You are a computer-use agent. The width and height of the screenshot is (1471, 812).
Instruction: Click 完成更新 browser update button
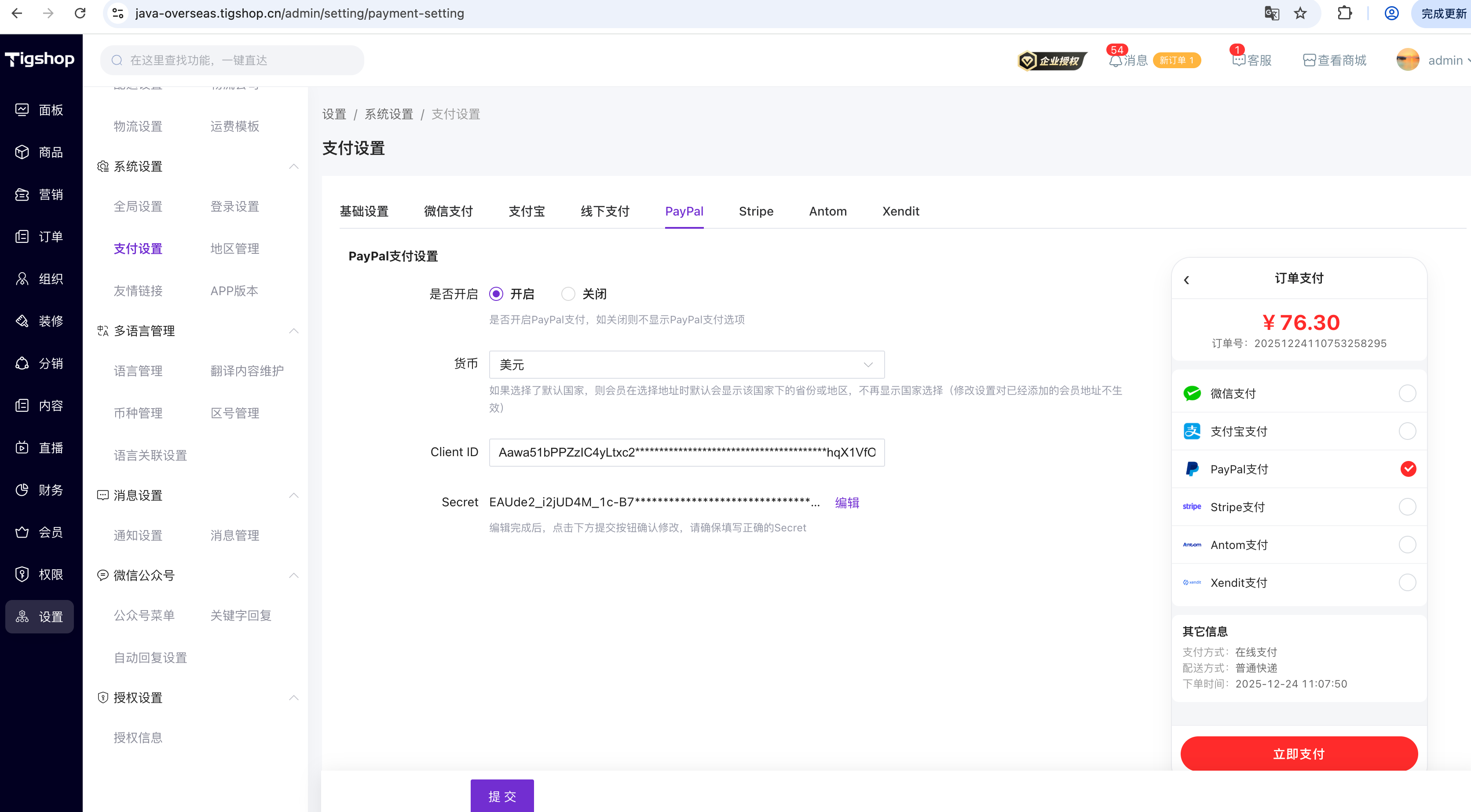pos(1443,13)
